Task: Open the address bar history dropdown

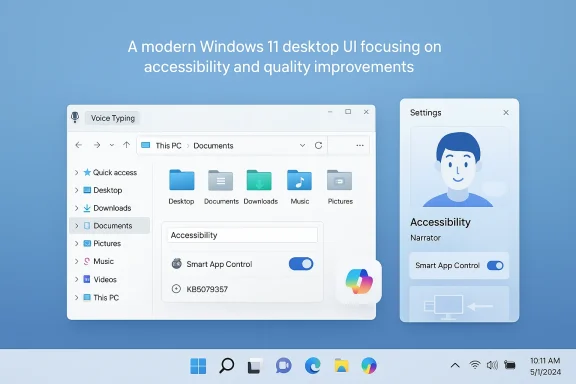Action: tap(302, 146)
